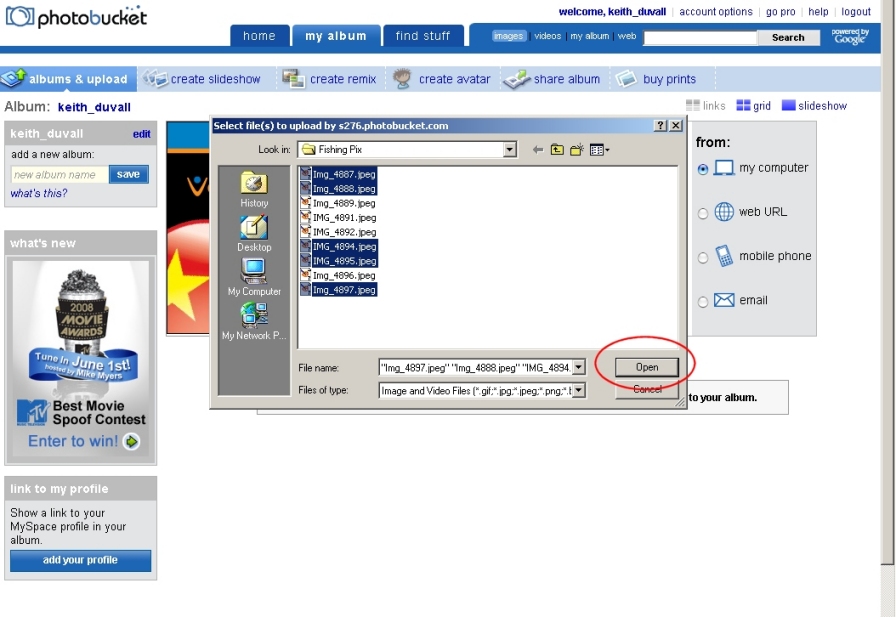Expand the Look in folder dropdown
The width and height of the screenshot is (896, 617).
510,150
